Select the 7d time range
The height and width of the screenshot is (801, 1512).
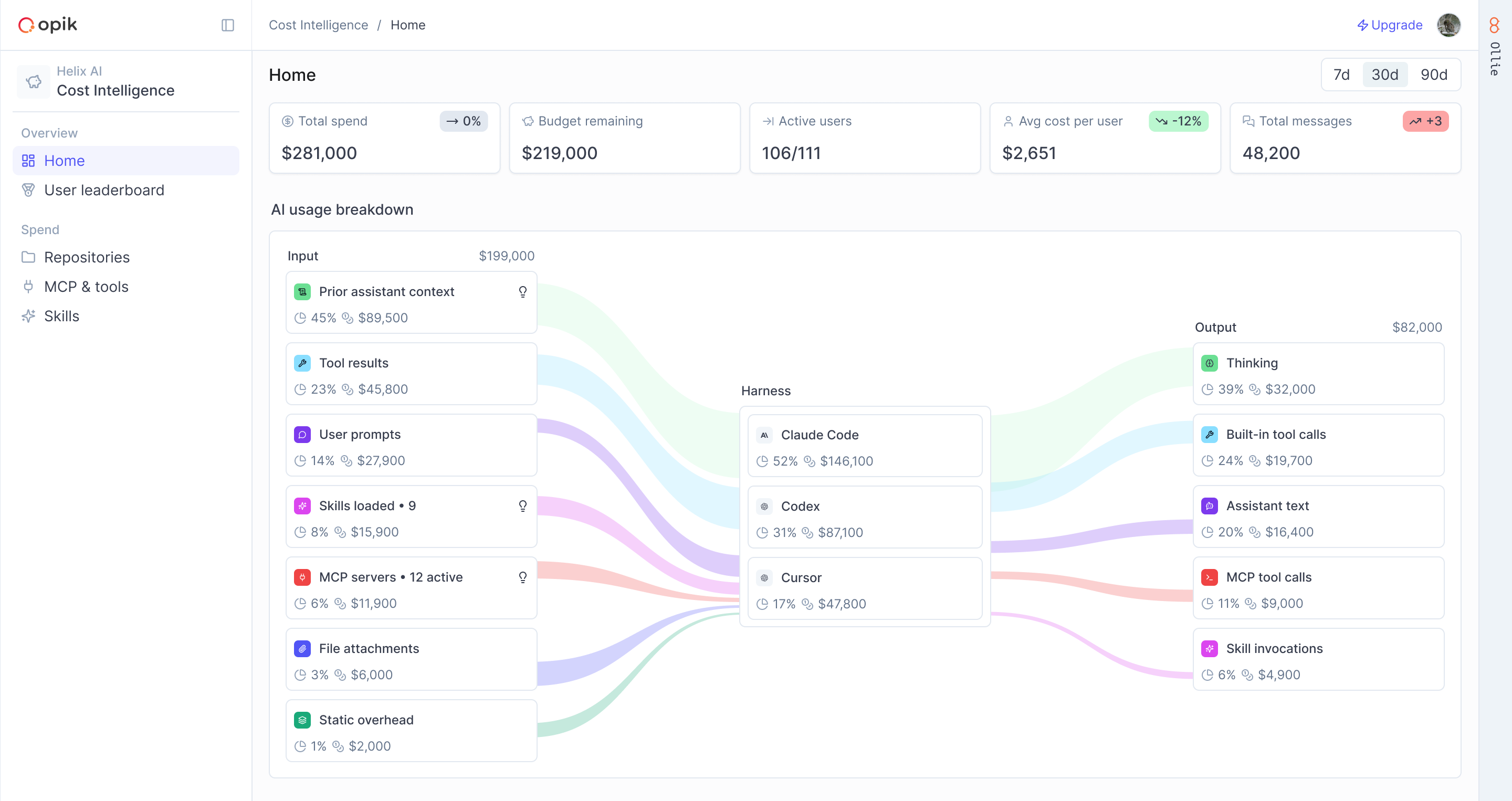pos(1341,75)
